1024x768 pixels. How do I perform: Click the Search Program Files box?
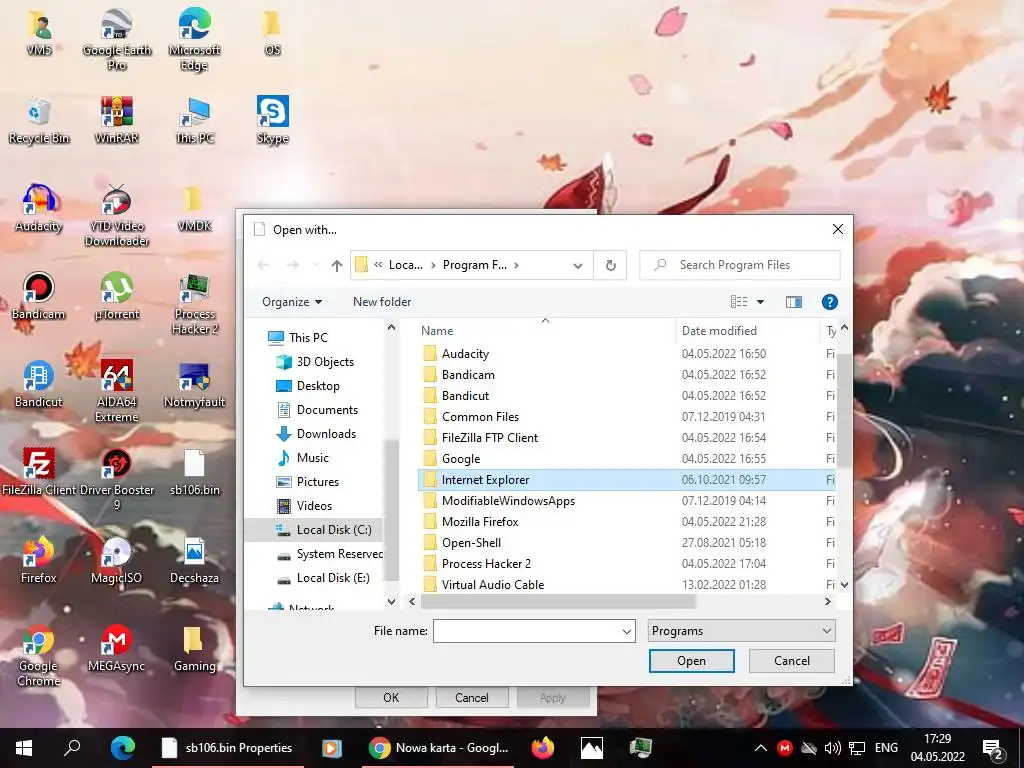click(x=739, y=265)
